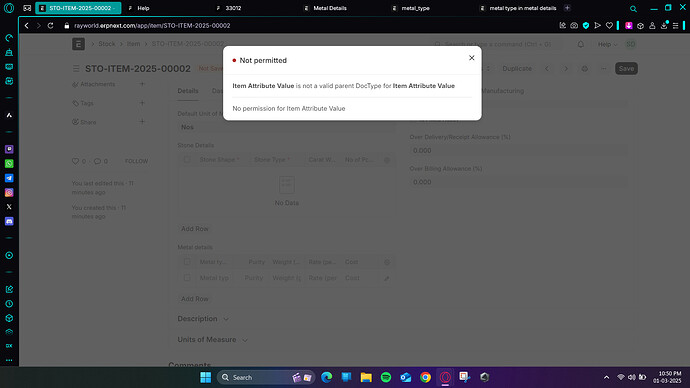This screenshot has width=690, height=388.
Task: Launch Spotify from the taskbar
Action: pyautogui.click(x=386, y=377)
